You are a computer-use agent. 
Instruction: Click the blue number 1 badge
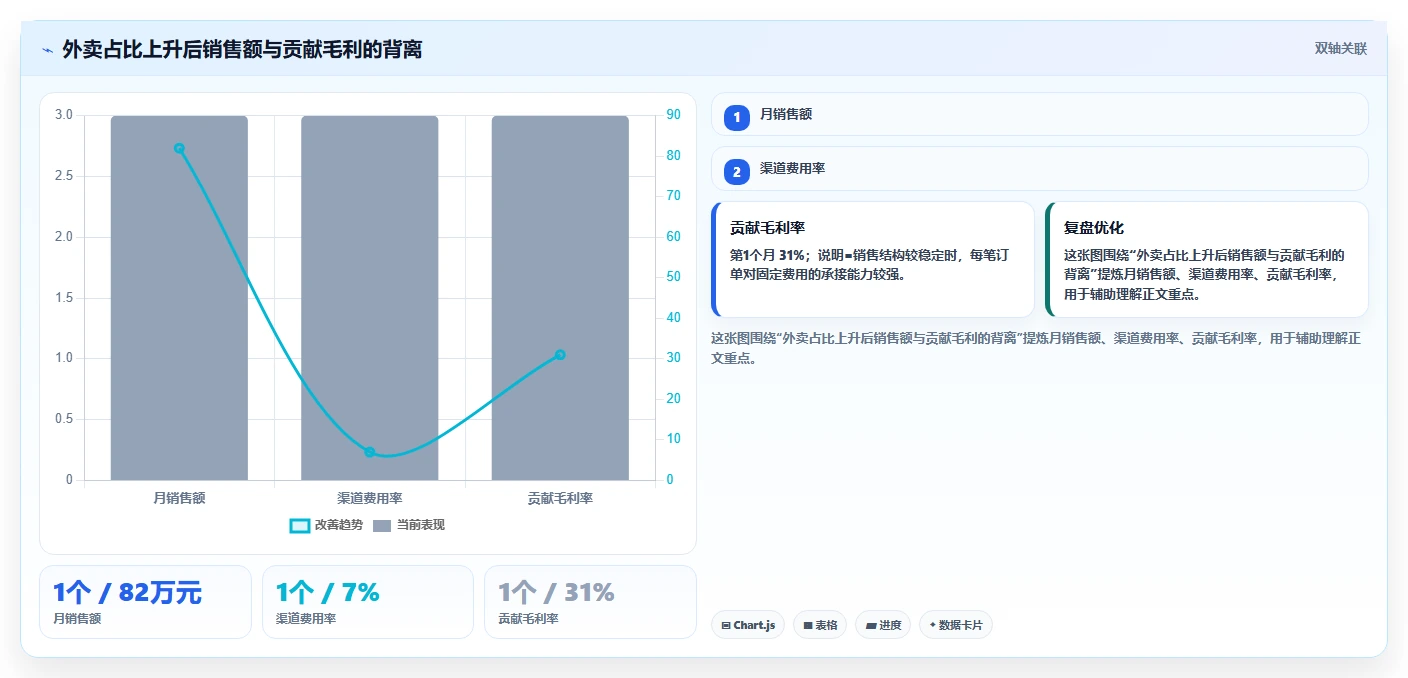point(737,117)
